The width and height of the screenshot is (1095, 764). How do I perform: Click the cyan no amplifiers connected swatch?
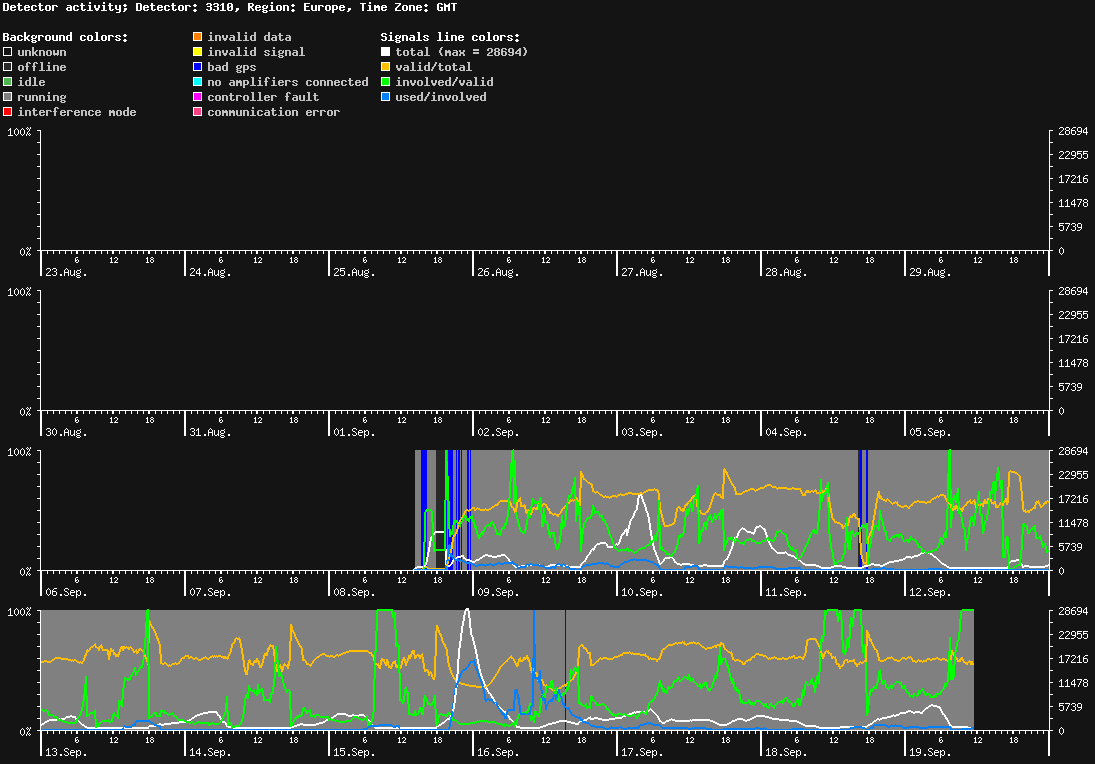(x=198, y=82)
